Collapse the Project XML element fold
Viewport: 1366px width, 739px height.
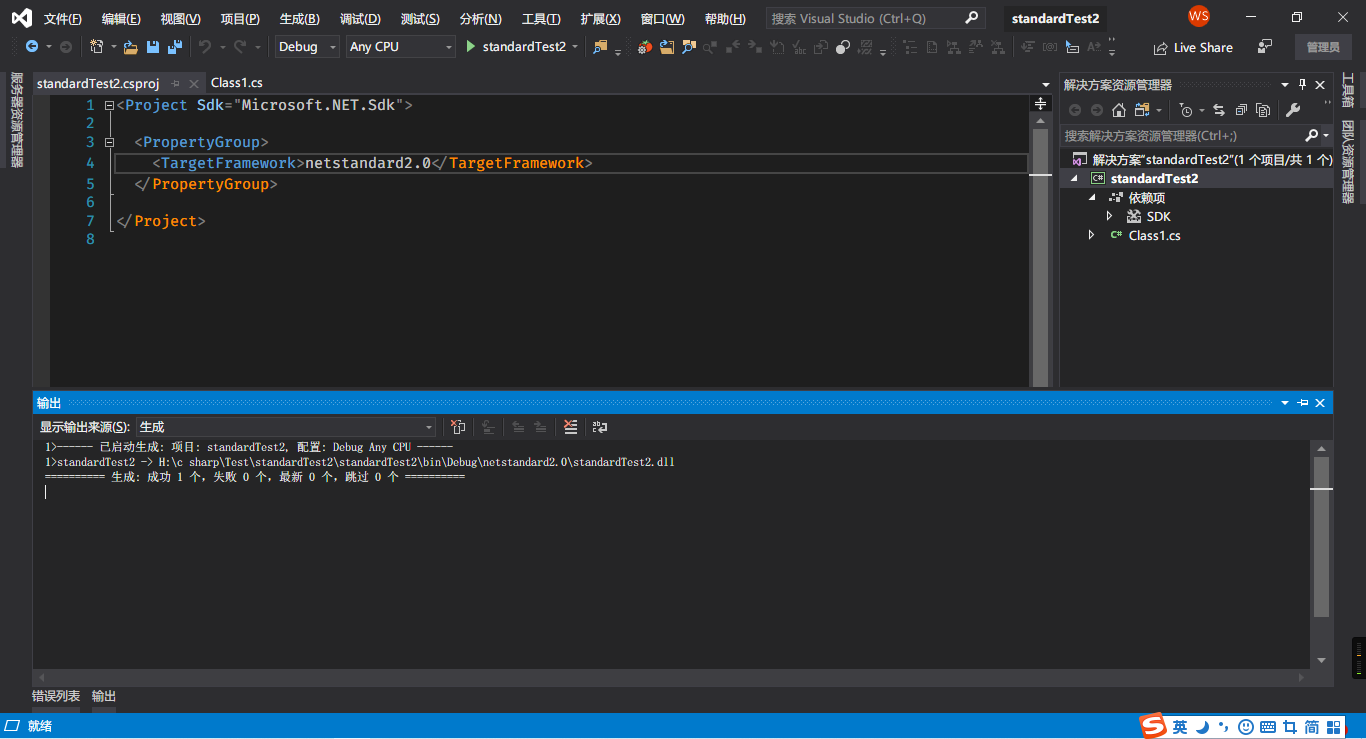(109, 105)
